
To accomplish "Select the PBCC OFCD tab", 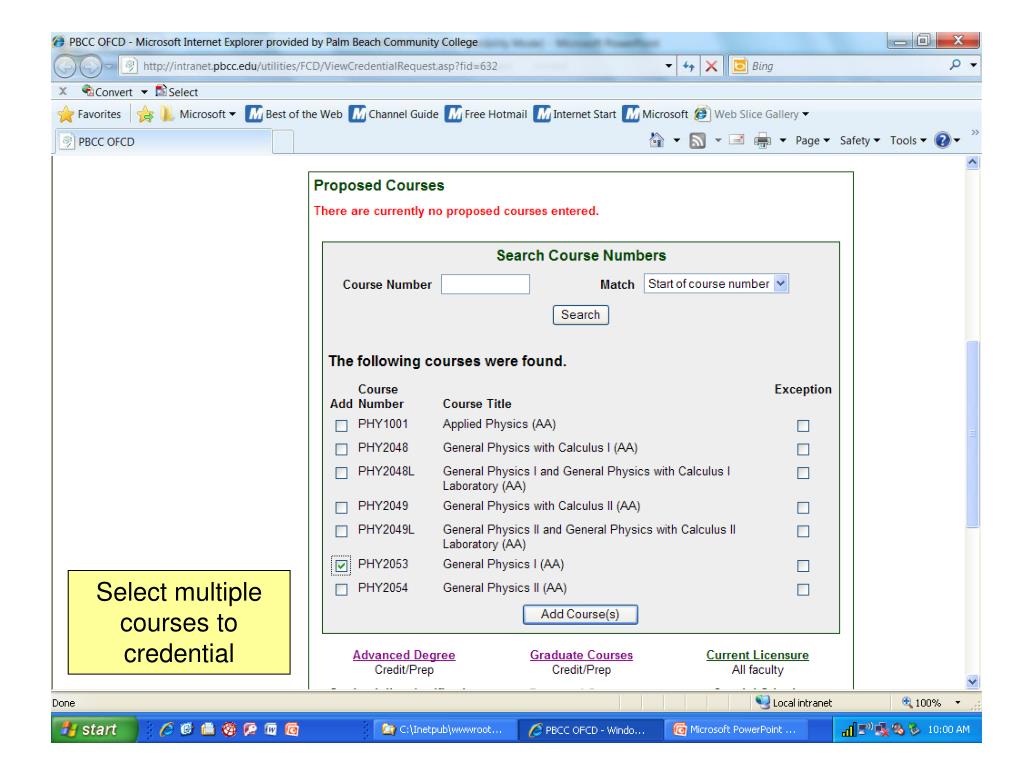I will point(163,142).
